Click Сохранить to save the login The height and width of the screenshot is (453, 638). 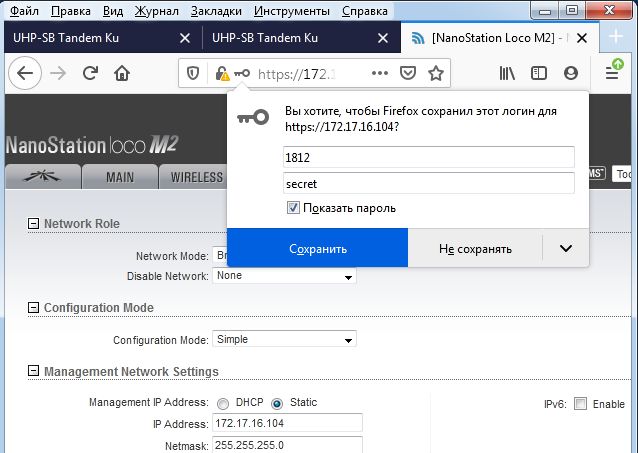tap(317, 248)
